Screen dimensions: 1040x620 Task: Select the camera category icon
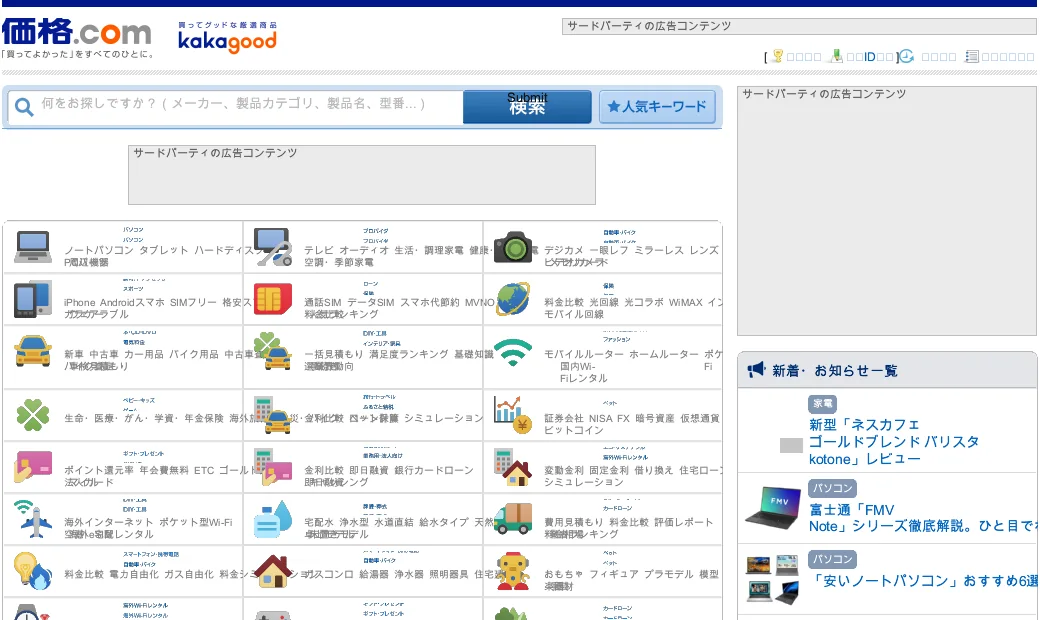(x=513, y=247)
